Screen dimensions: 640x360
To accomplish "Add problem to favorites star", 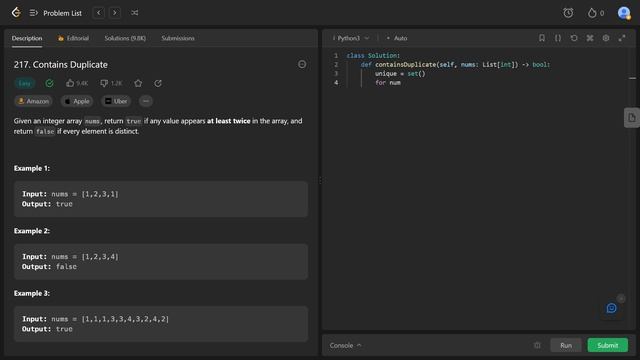I will tap(138, 83).
